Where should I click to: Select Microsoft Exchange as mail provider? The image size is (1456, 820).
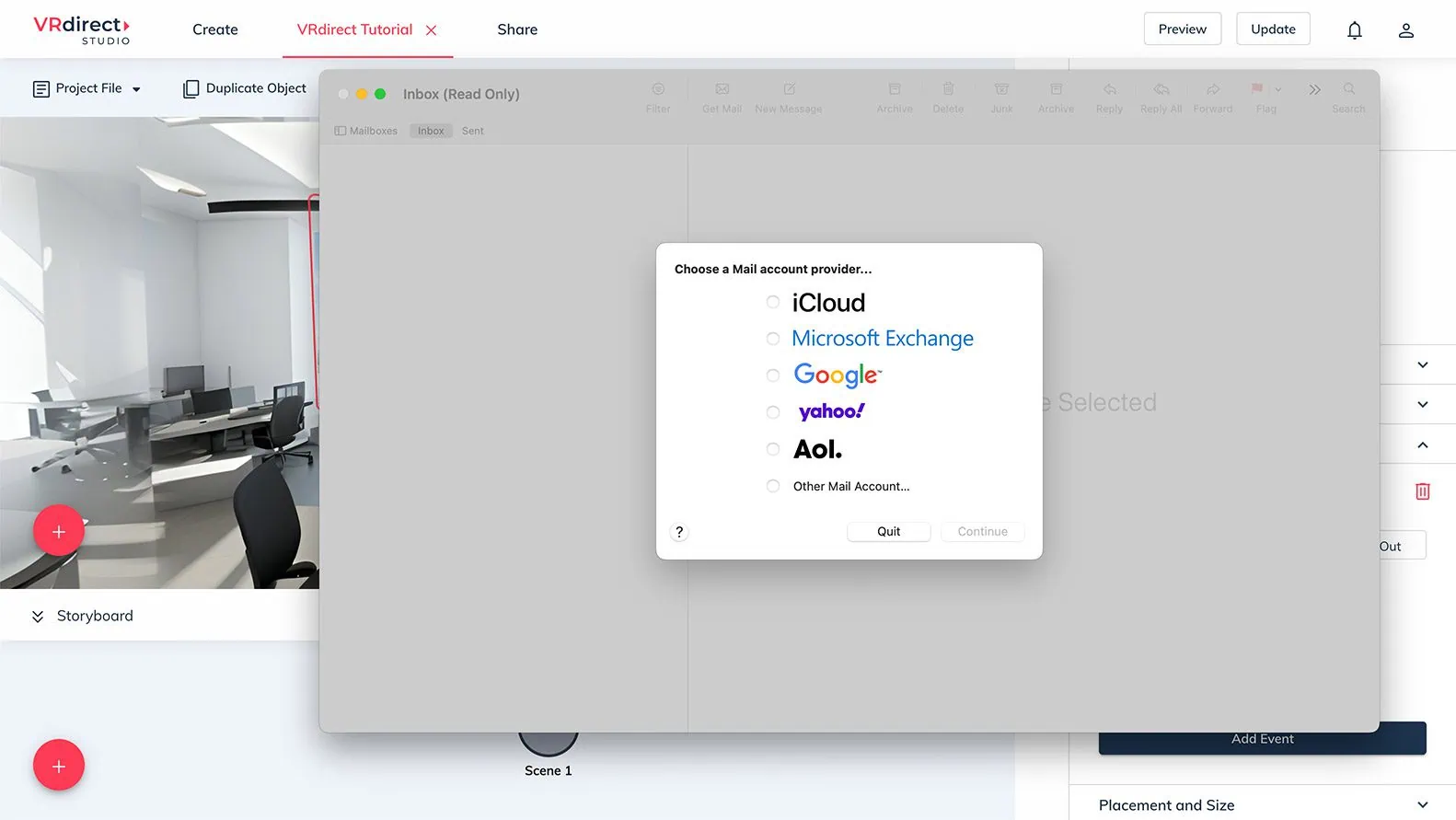pos(773,339)
